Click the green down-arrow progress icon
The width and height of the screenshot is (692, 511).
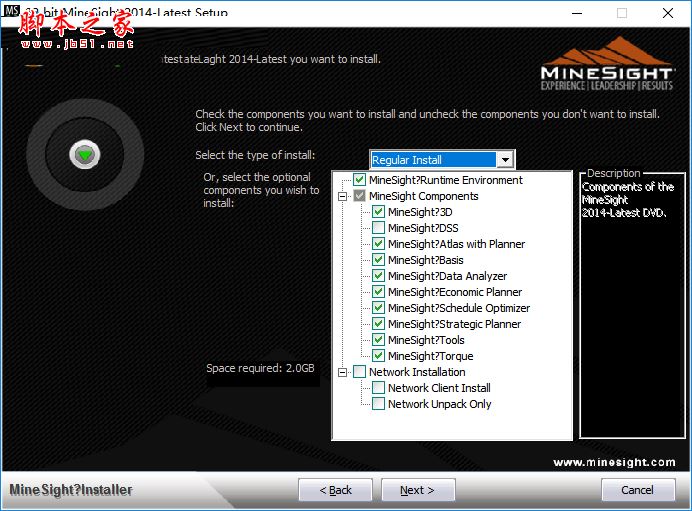(85, 154)
